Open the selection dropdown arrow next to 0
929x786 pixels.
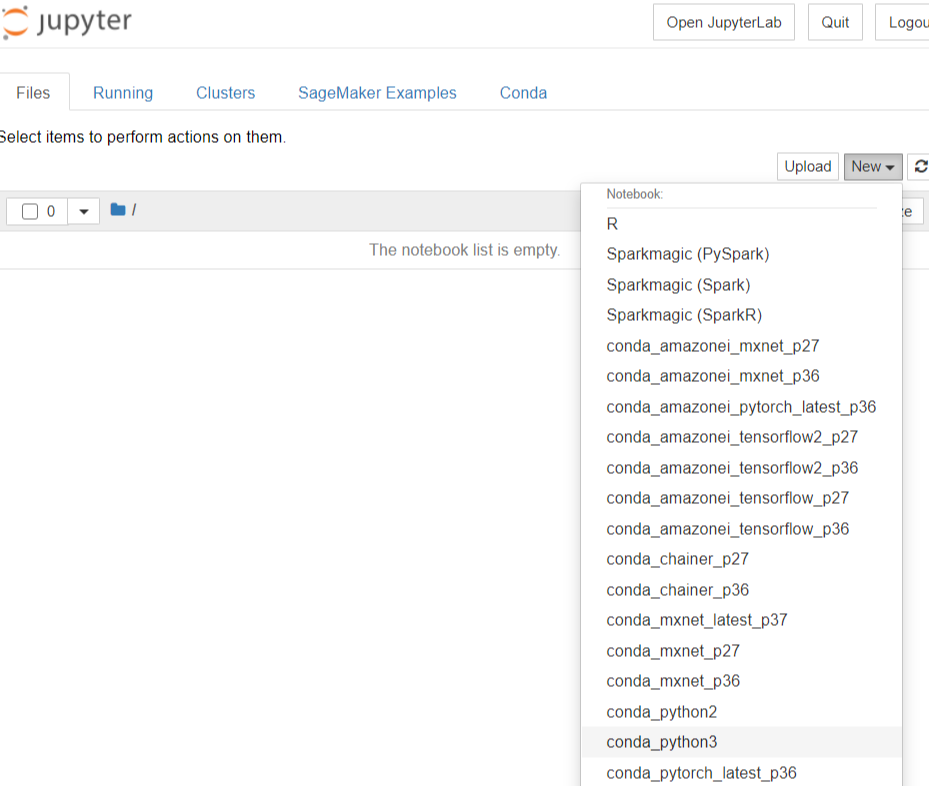tap(84, 211)
